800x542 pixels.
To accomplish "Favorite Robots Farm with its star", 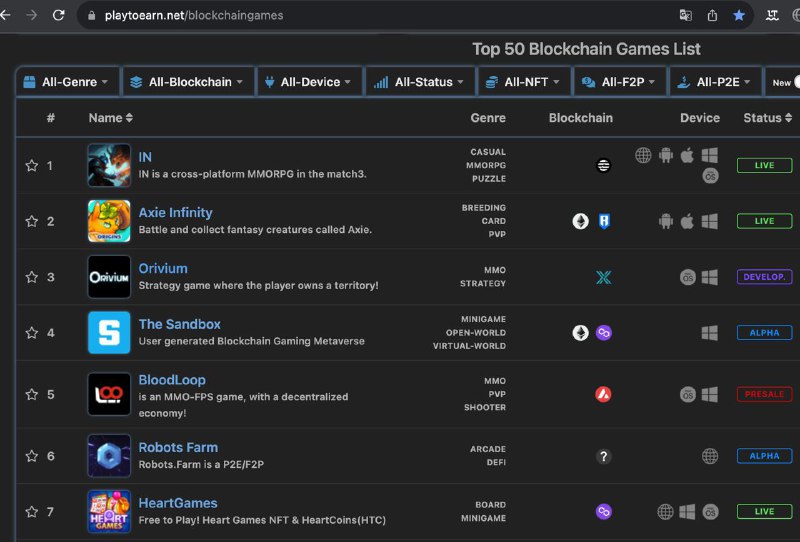I will [32, 456].
